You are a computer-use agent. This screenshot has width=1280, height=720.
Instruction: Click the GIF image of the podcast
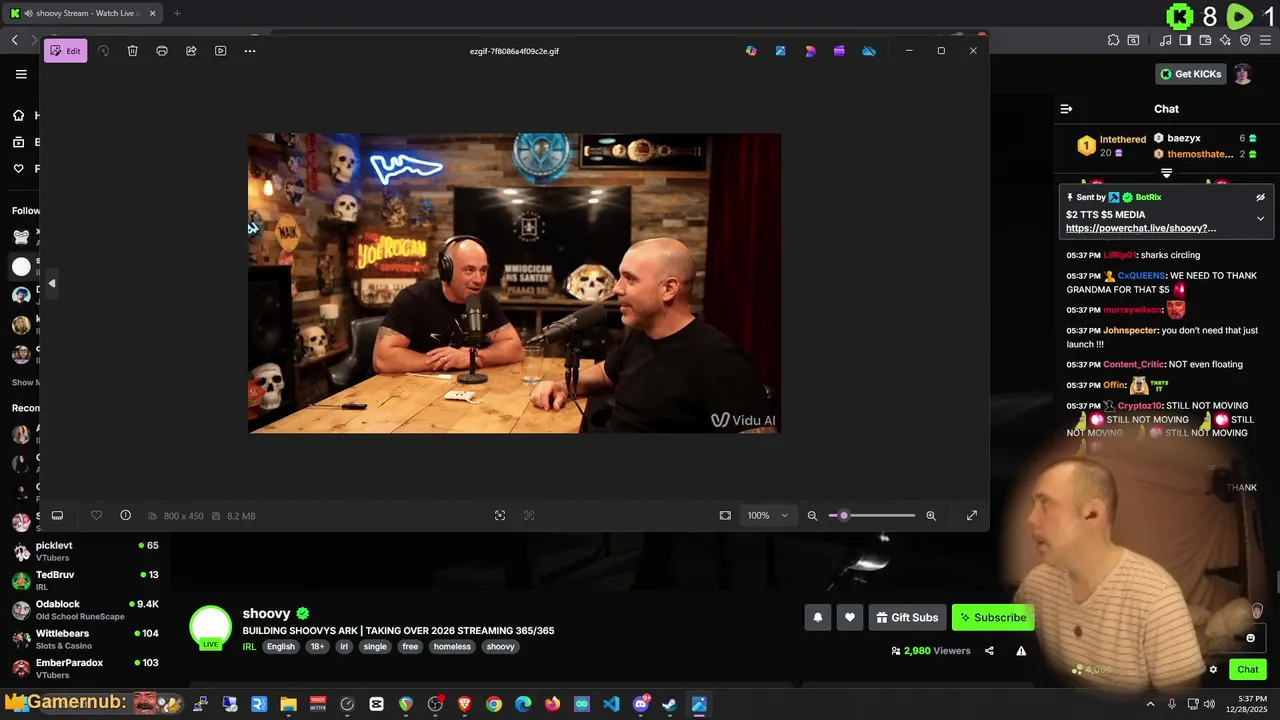pos(514,283)
